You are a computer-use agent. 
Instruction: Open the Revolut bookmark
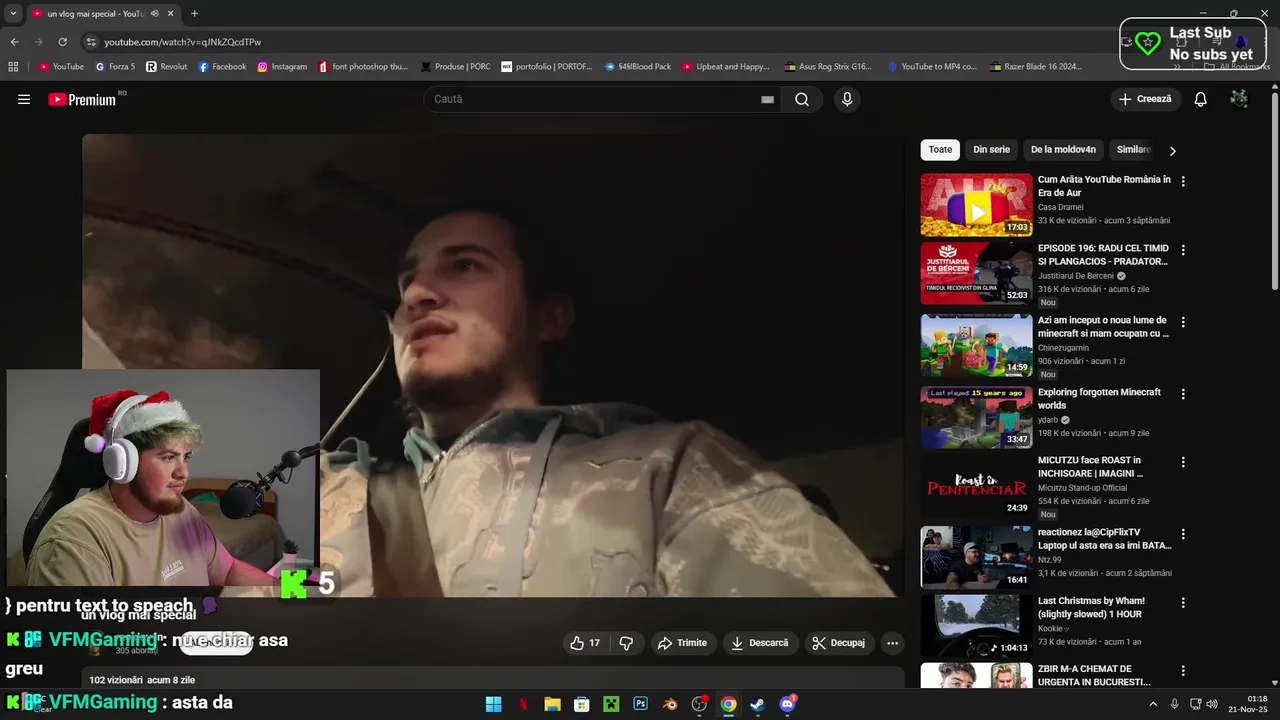point(167,66)
